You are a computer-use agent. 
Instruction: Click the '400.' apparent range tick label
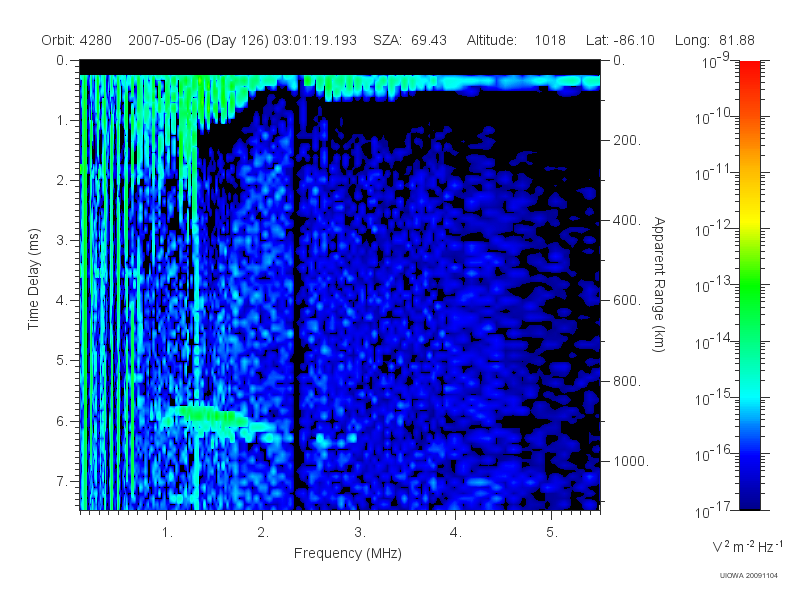627,220
